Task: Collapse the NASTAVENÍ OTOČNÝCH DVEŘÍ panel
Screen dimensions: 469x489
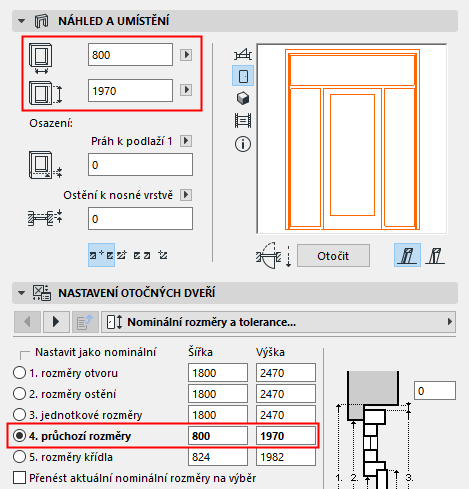Action: 22,293
